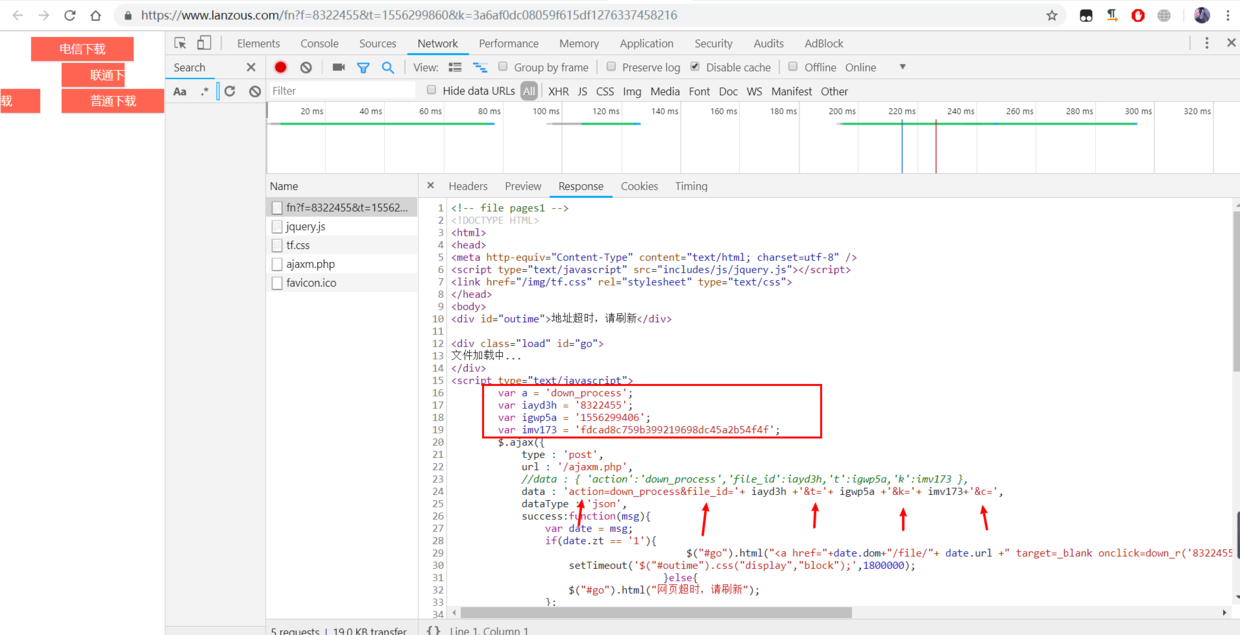Select the ajaxm.php request
Image resolution: width=1240 pixels, height=635 pixels.
[x=342, y=264]
